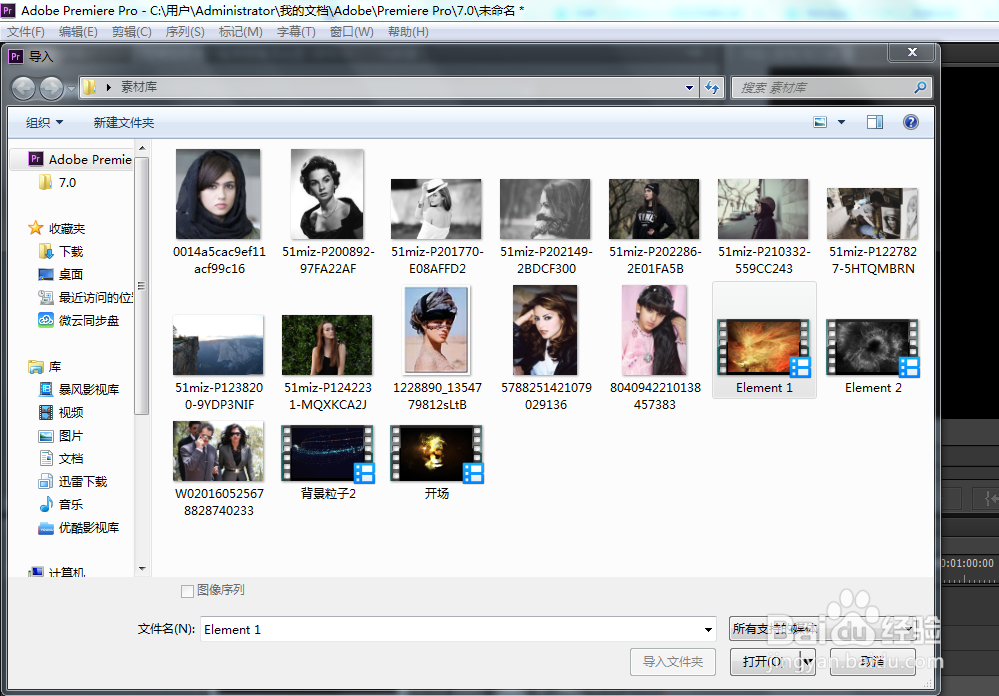This screenshot has height=696, width=999.
Task: Open 文档 documents library in sidebar
Action: coord(61,458)
